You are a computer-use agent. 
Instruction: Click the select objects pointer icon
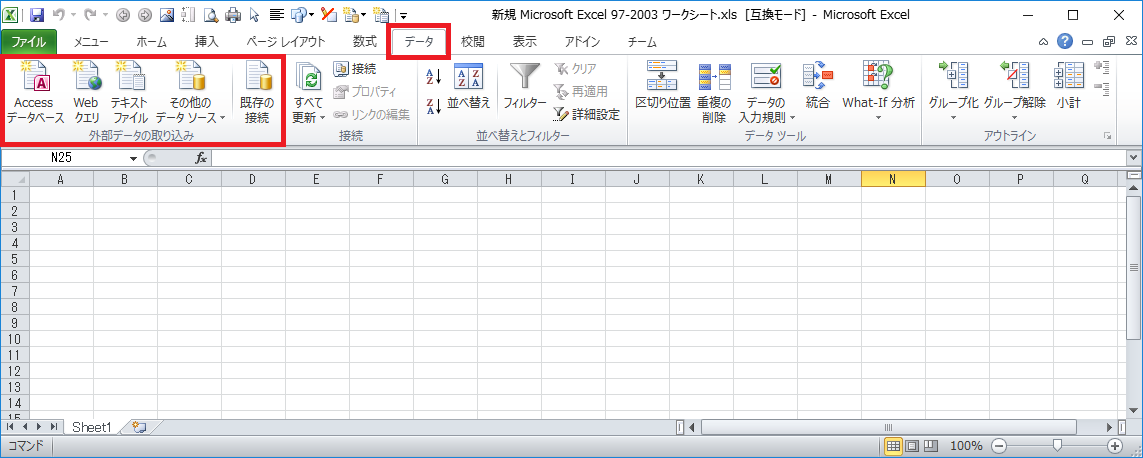[x=254, y=14]
